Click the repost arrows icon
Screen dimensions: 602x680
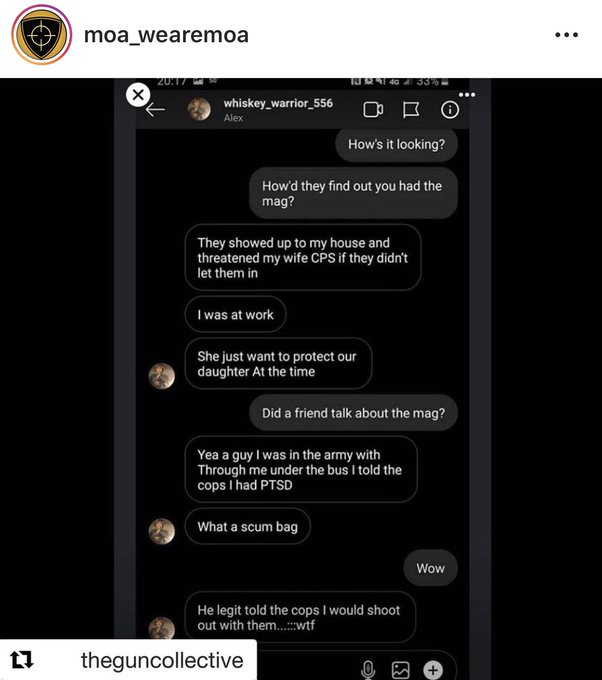click(21, 660)
